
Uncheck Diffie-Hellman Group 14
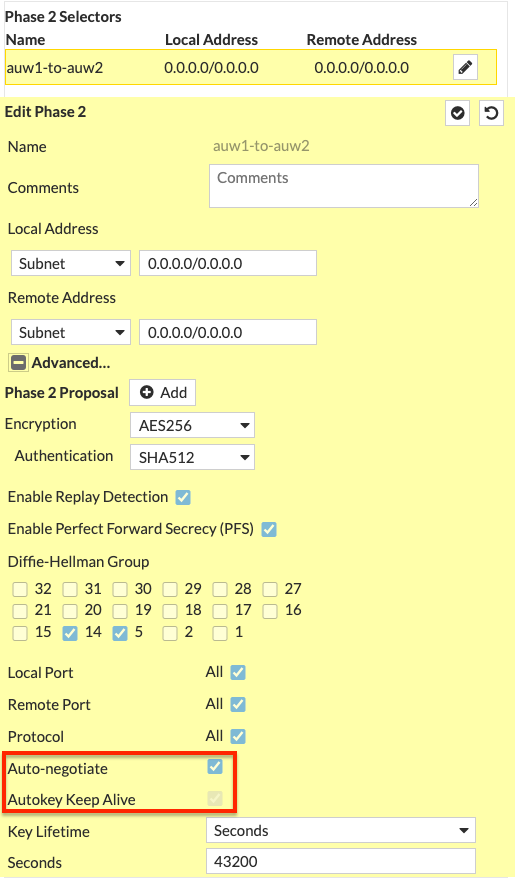coord(70,633)
